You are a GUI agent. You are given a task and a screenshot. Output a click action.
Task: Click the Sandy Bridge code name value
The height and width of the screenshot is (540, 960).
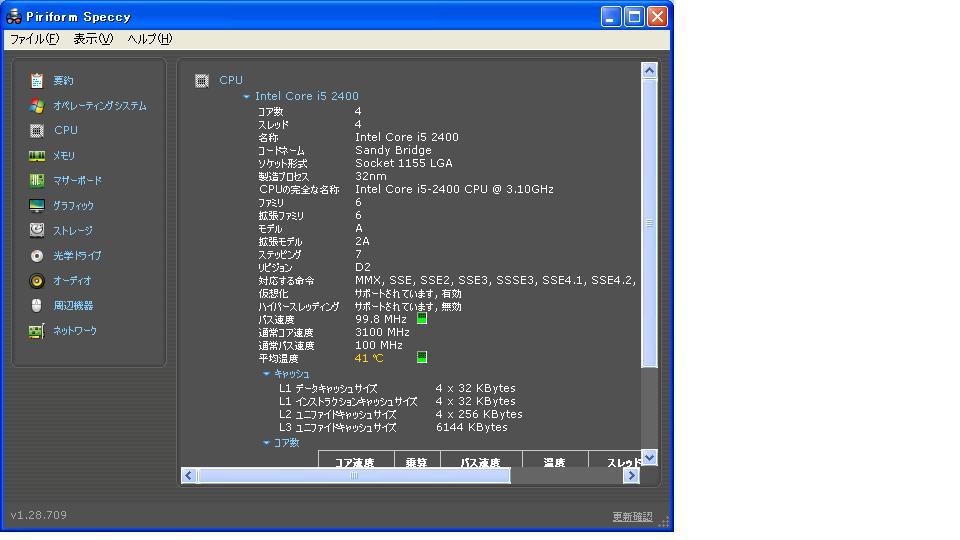coord(393,150)
